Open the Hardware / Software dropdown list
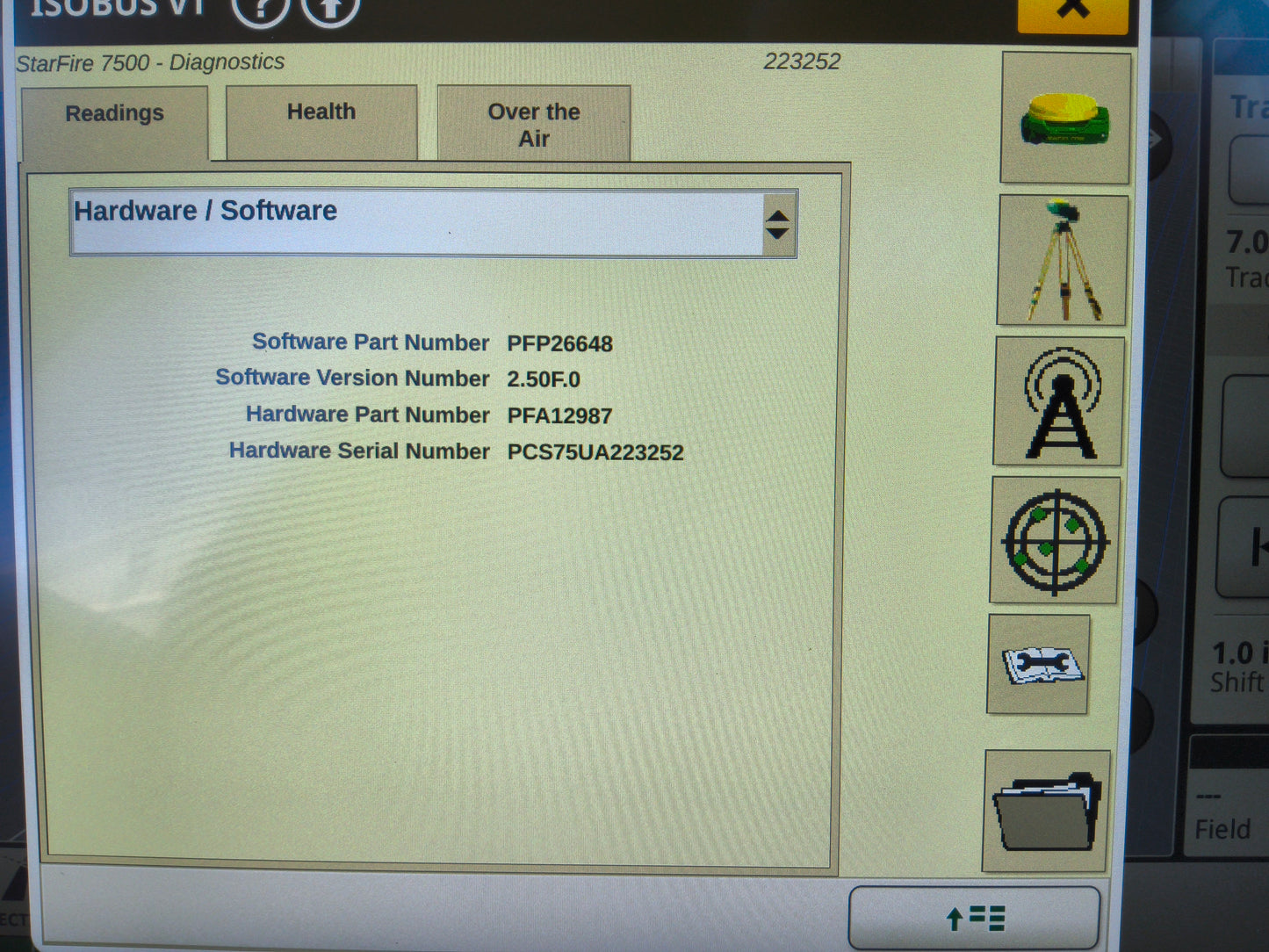 point(433,223)
